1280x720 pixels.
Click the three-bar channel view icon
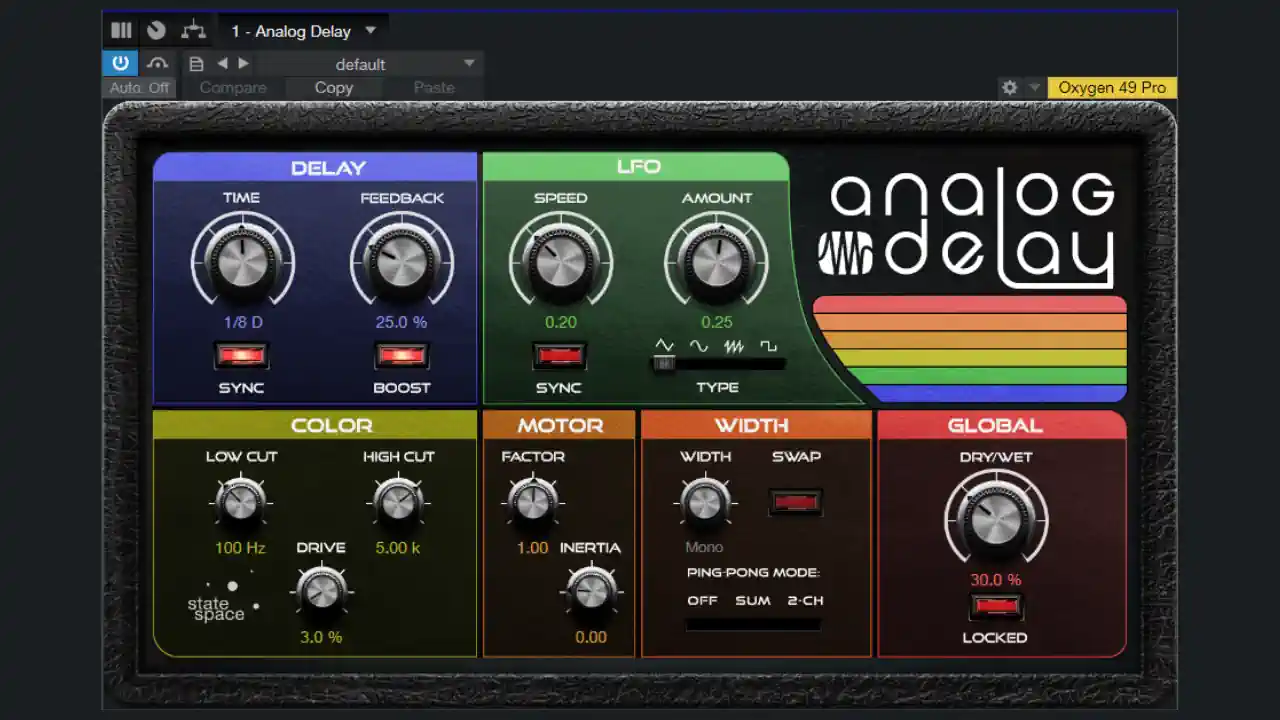pyautogui.click(x=121, y=30)
